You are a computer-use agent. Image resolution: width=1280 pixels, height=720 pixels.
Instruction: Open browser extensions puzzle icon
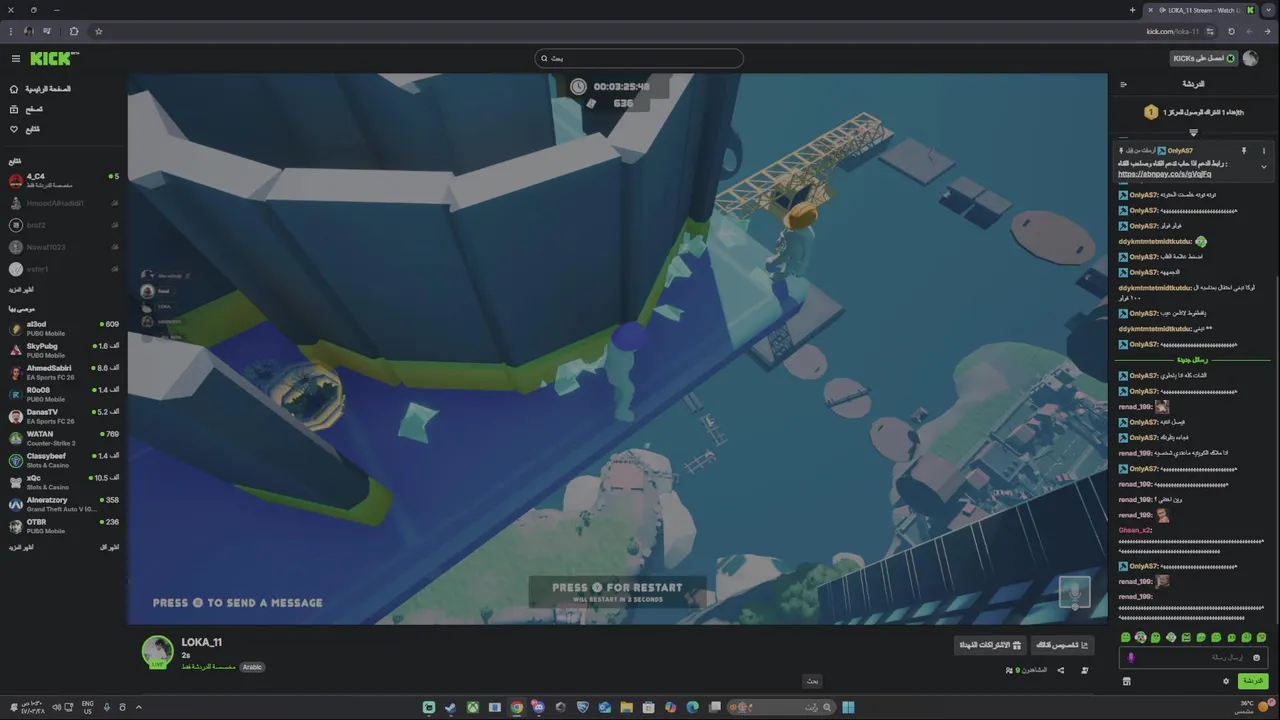[x=74, y=31]
